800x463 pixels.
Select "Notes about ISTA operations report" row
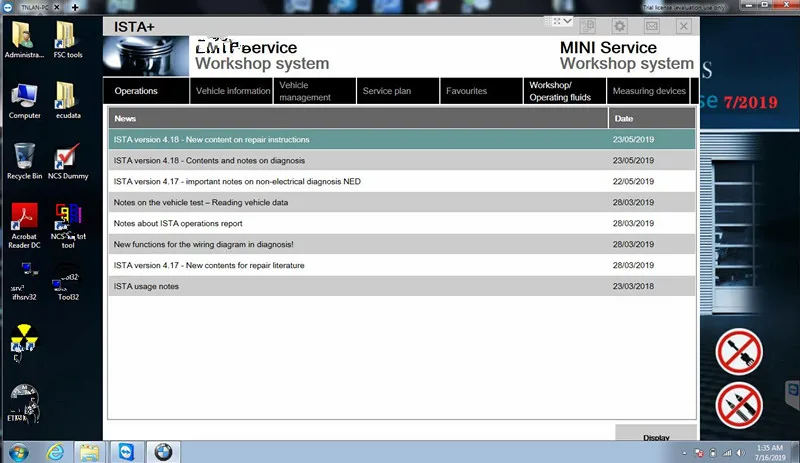(402, 223)
